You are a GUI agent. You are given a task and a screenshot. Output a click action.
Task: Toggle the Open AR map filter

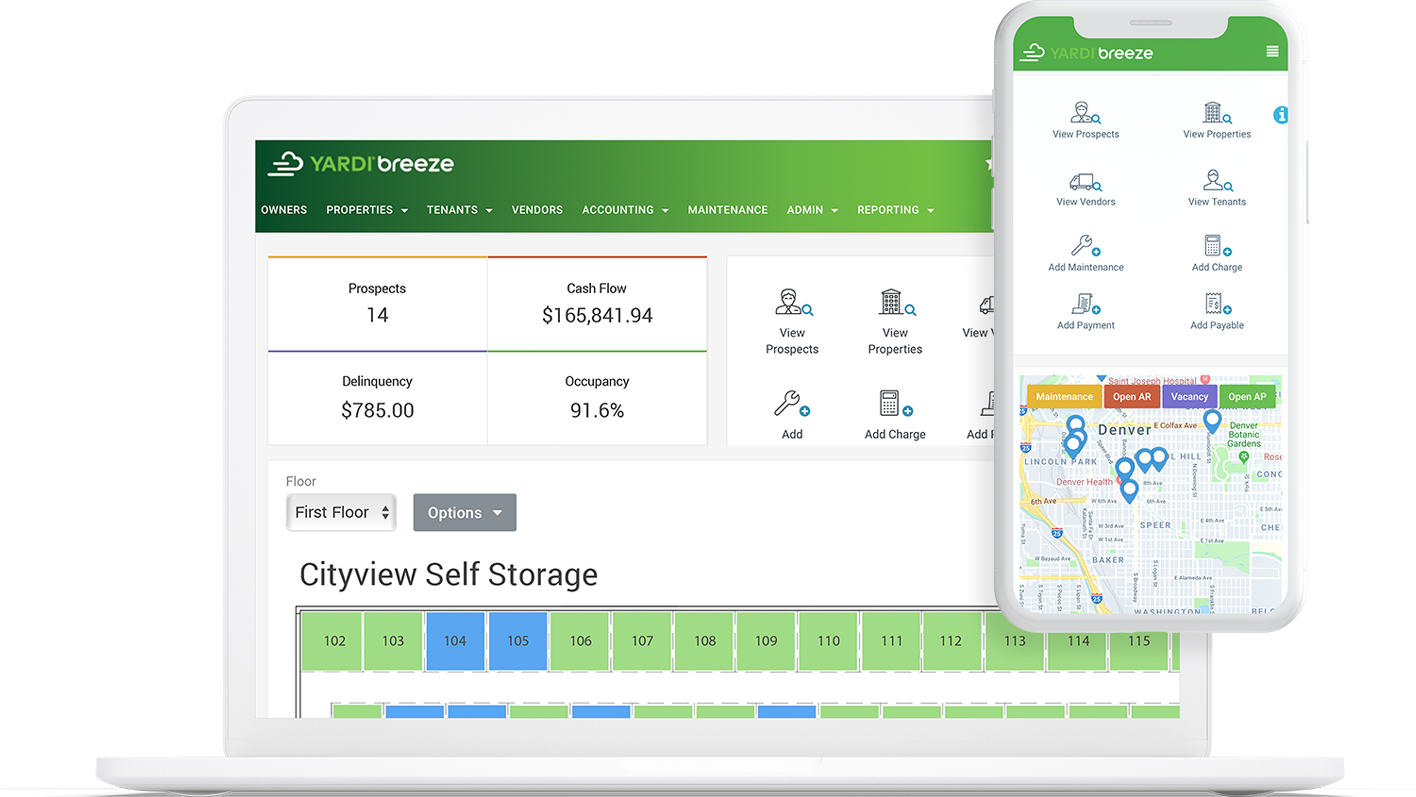1132,397
